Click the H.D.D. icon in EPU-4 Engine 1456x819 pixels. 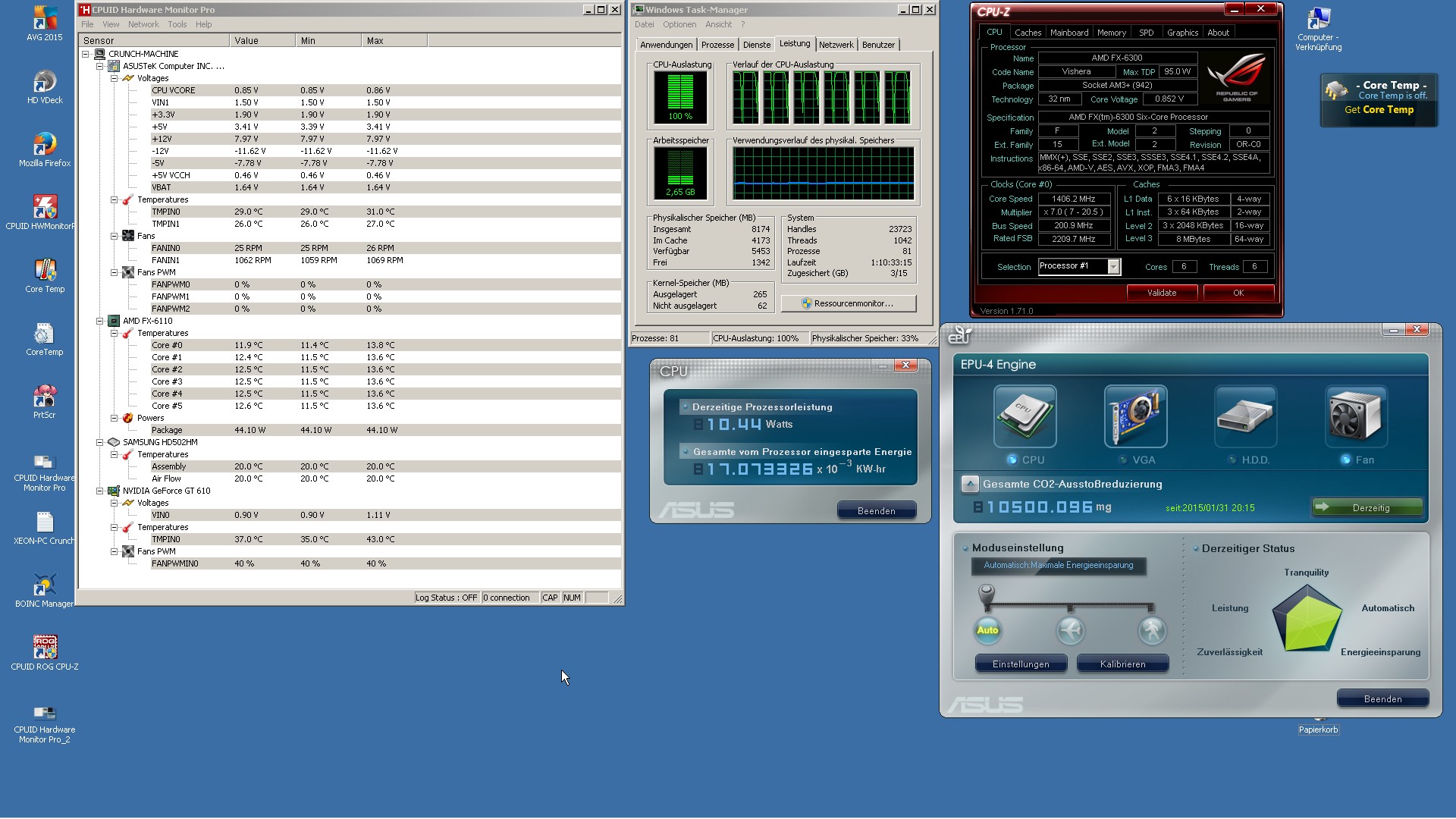click(1245, 415)
